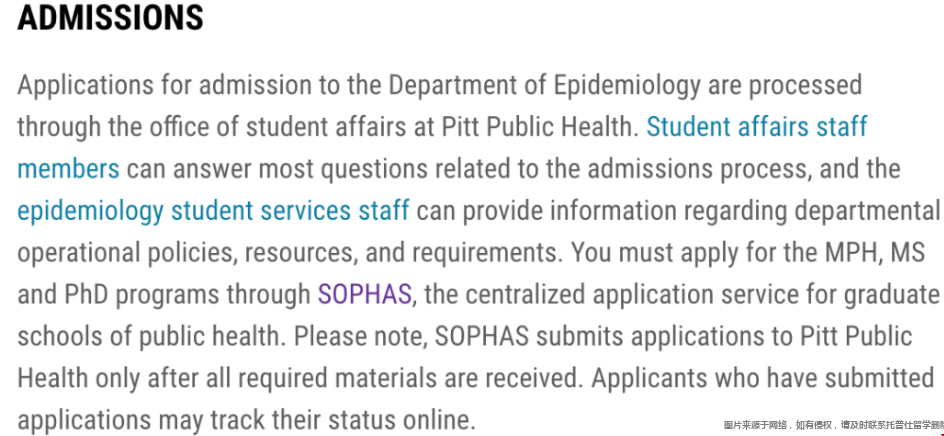Click the phrase "can provide information regarding"
Screen dimensions: 944x436
[602, 212]
